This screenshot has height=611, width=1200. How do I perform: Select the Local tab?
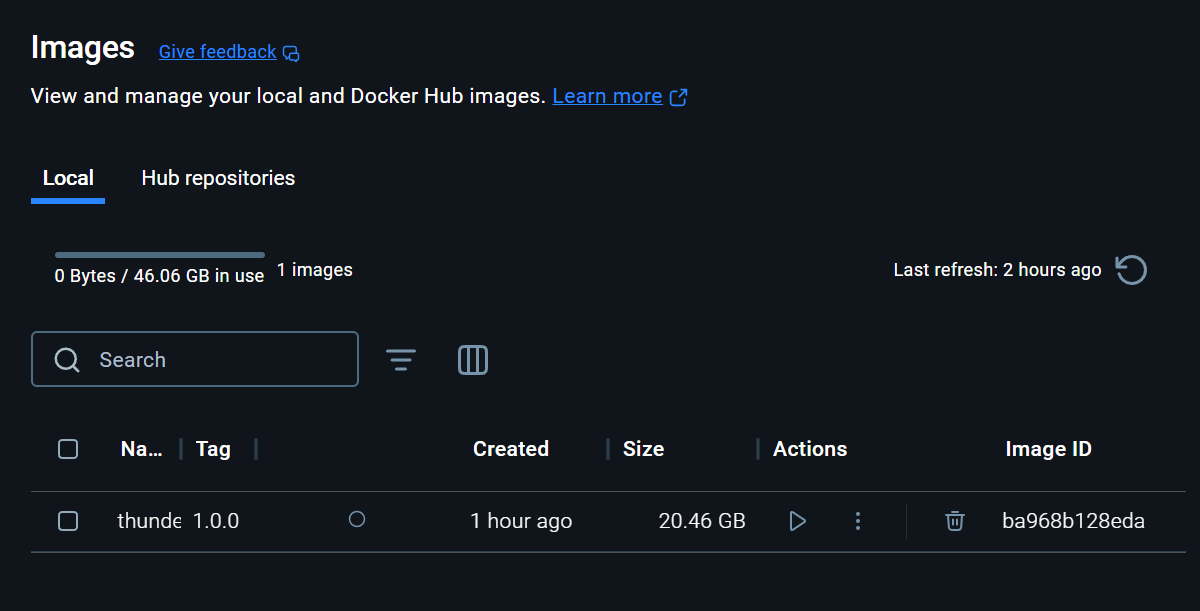[67, 177]
